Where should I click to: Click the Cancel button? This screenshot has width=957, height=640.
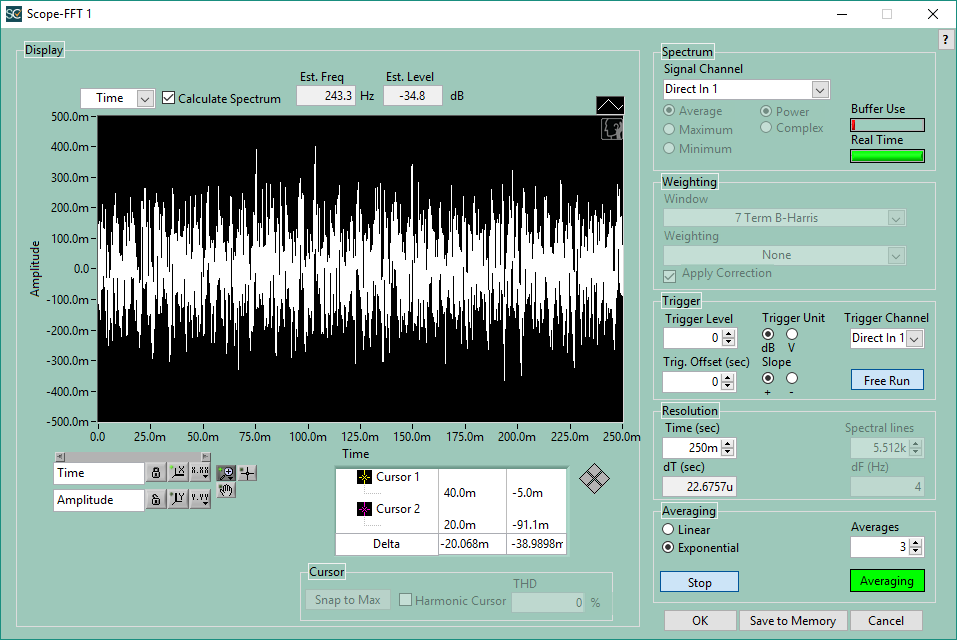(886, 620)
